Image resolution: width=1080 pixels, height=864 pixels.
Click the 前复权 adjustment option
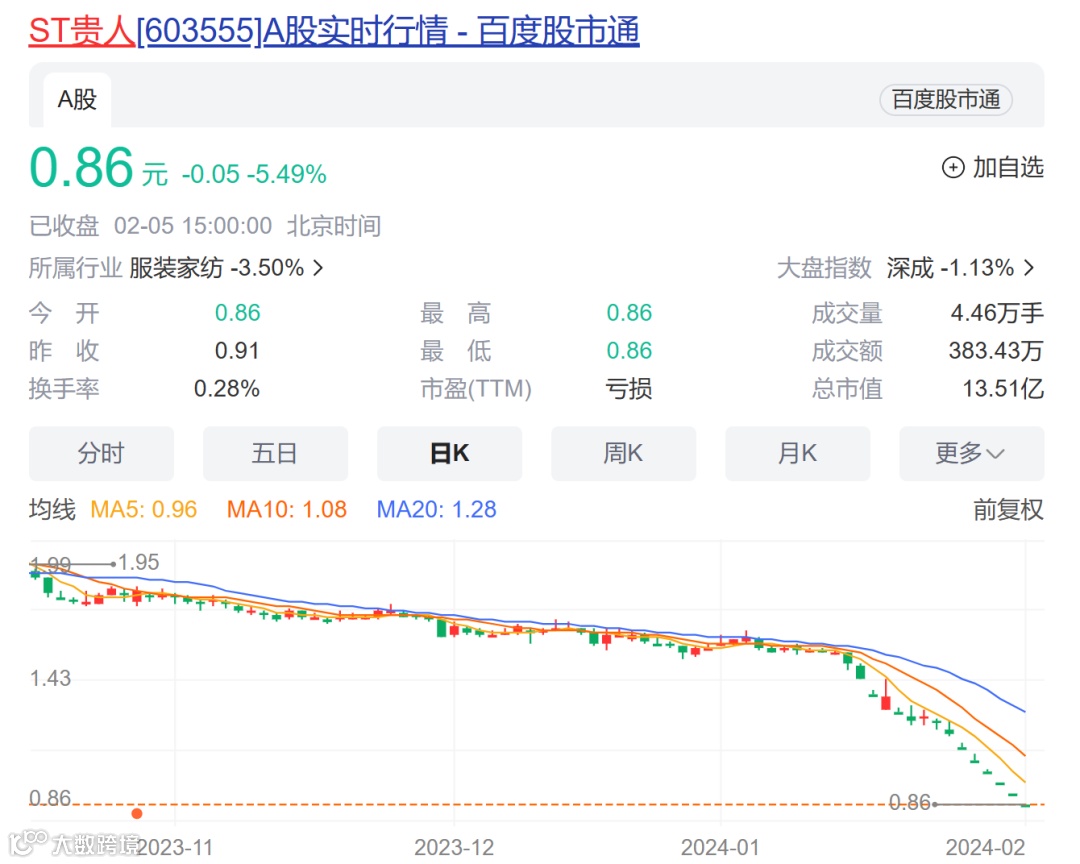pyautogui.click(x=1008, y=510)
